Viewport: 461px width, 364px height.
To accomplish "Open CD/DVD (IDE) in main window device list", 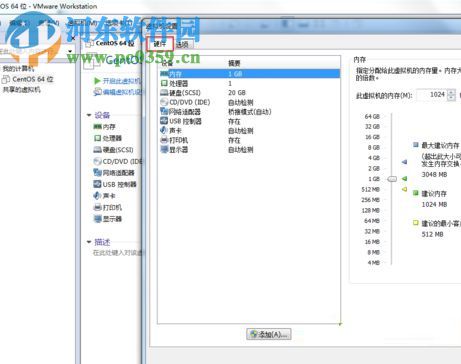I will [118, 161].
